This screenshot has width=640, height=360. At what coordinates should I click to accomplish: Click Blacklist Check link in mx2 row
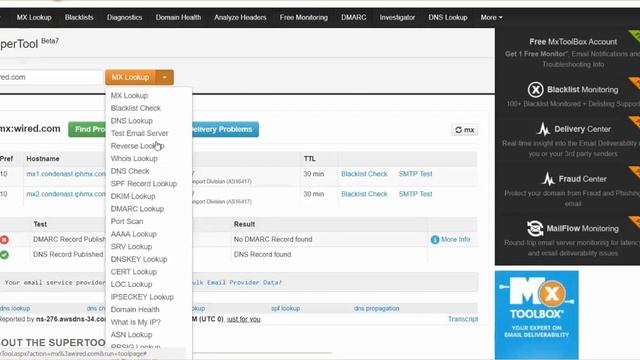(x=364, y=194)
